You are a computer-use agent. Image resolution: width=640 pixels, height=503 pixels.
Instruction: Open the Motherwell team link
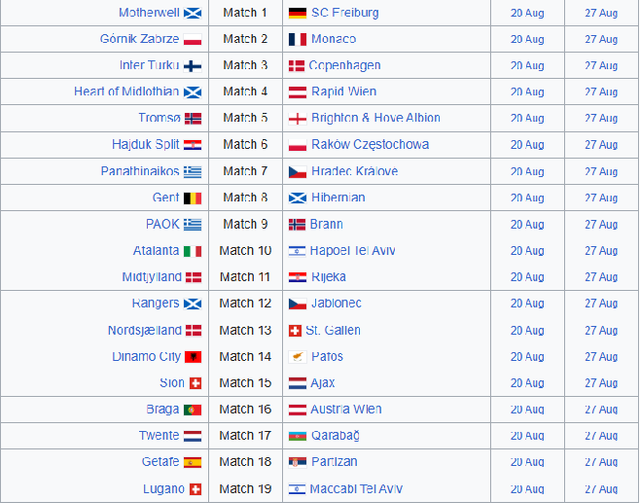[x=149, y=13]
